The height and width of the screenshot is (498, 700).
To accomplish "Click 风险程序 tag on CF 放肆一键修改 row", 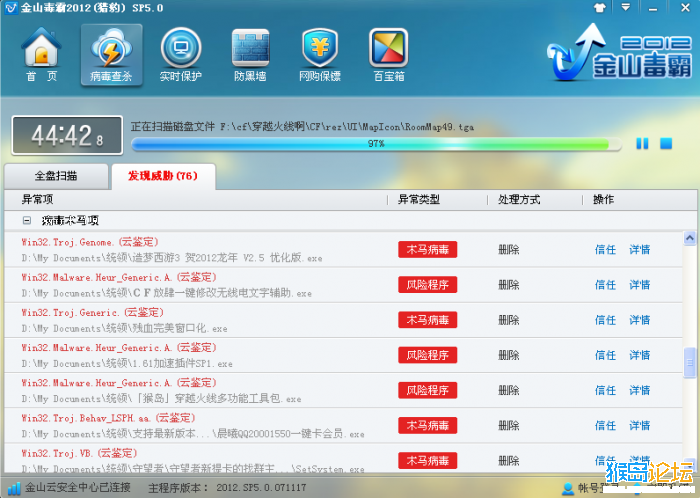I will click(x=428, y=285).
